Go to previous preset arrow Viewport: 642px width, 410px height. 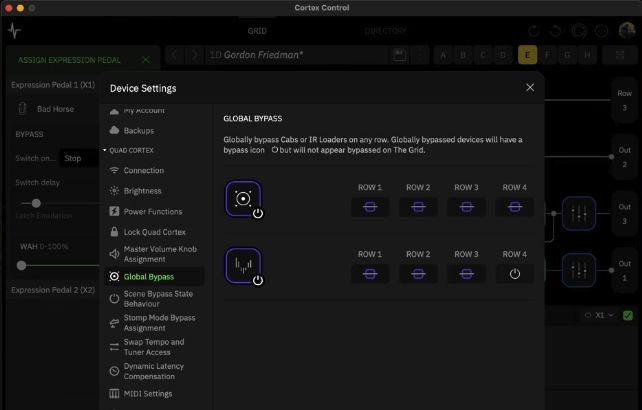tap(174, 55)
